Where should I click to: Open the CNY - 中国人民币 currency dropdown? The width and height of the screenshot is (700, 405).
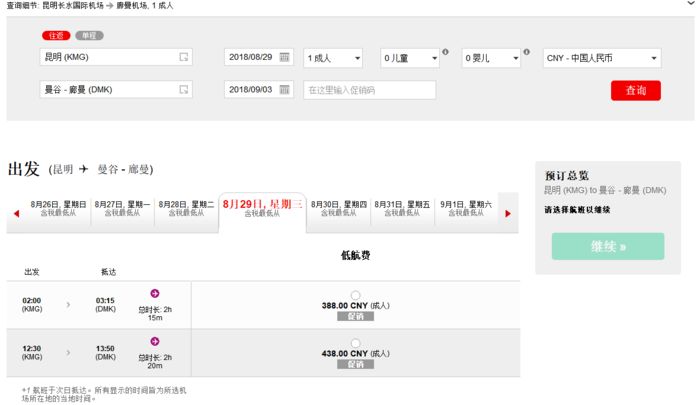point(602,58)
